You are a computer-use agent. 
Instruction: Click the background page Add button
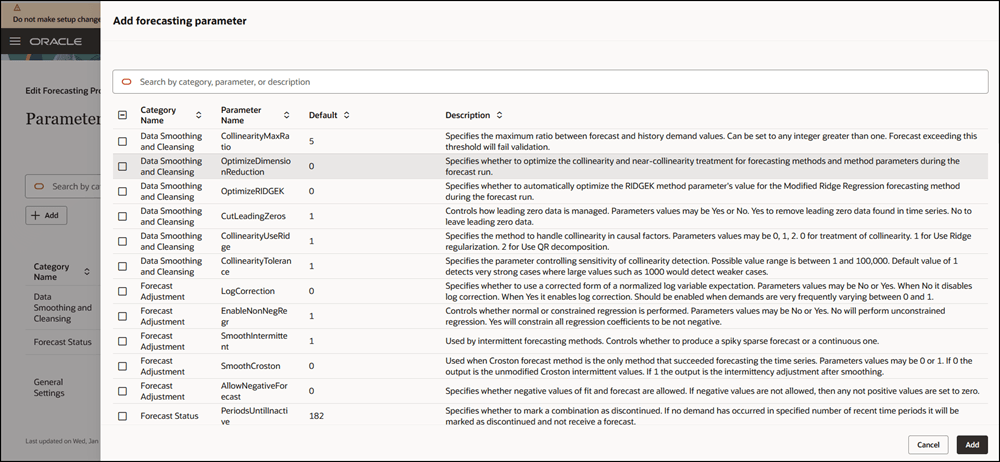[46, 215]
